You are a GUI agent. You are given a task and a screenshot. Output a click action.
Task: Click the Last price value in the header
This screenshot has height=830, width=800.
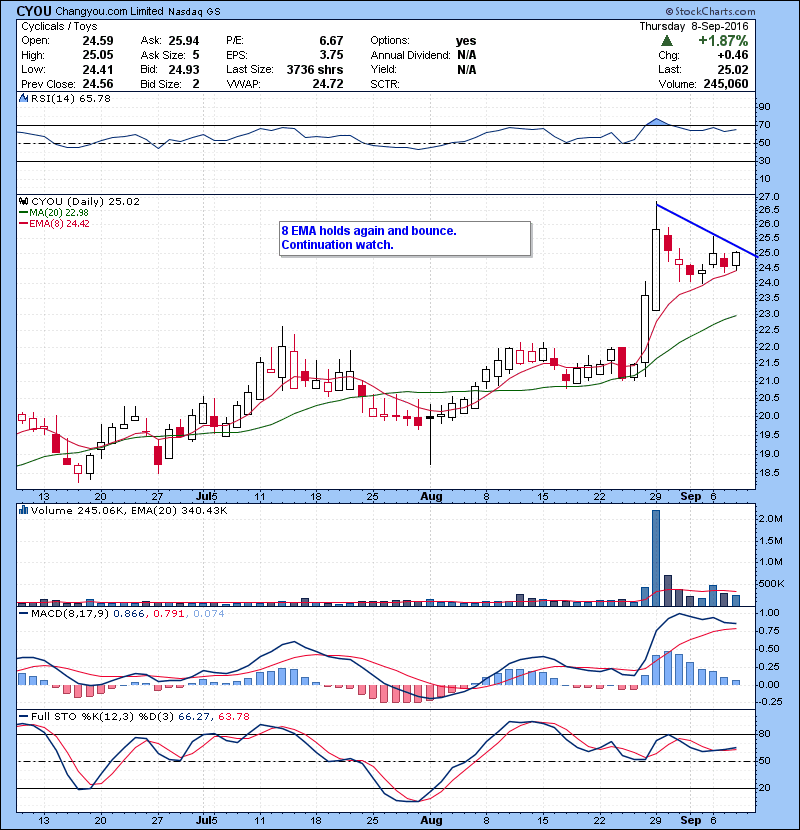[x=733, y=69]
